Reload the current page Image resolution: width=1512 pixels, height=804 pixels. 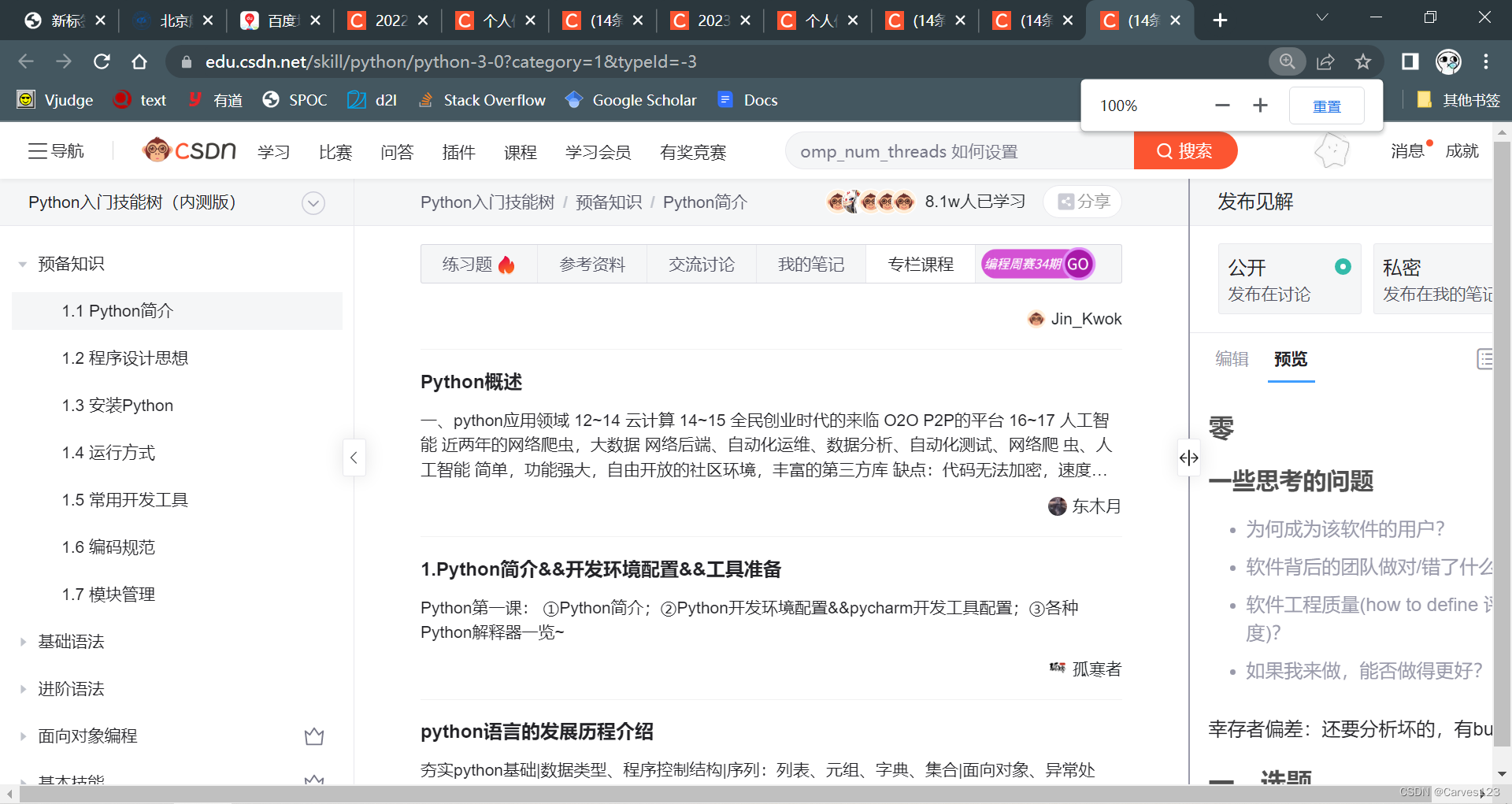pyautogui.click(x=102, y=61)
